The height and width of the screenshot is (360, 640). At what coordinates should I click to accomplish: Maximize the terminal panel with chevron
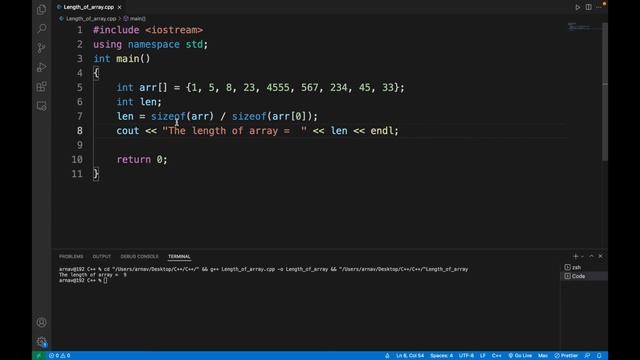pyautogui.click(x=591, y=256)
